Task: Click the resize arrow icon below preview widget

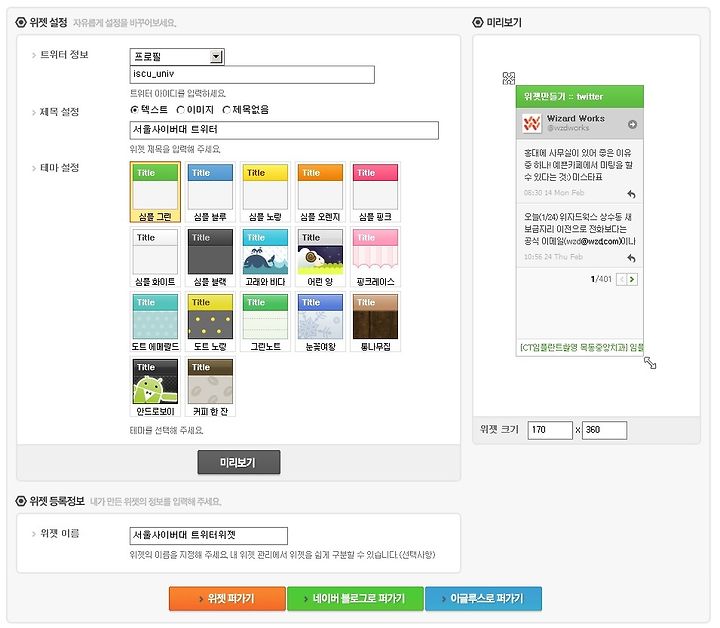Action: [x=650, y=363]
